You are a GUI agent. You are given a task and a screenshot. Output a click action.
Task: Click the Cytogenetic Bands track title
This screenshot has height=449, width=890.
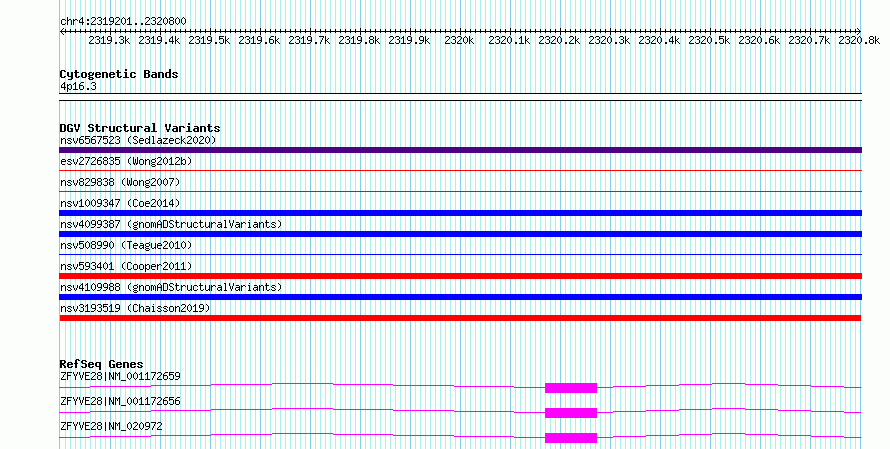click(119, 74)
